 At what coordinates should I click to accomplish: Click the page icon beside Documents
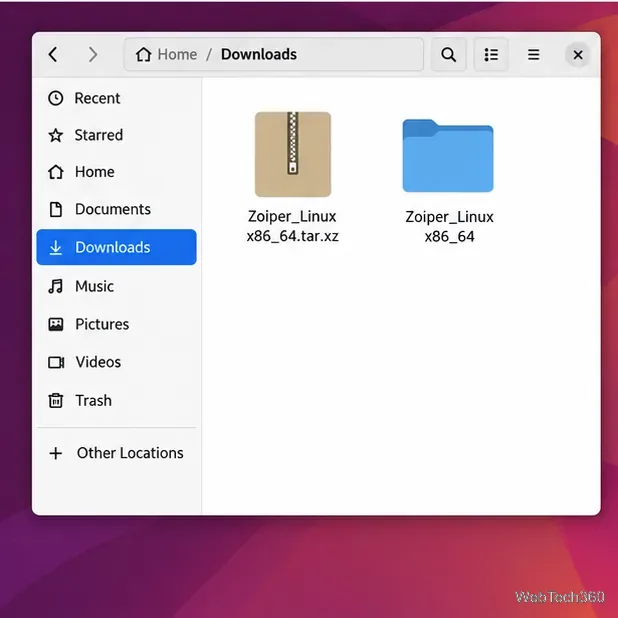tap(56, 209)
